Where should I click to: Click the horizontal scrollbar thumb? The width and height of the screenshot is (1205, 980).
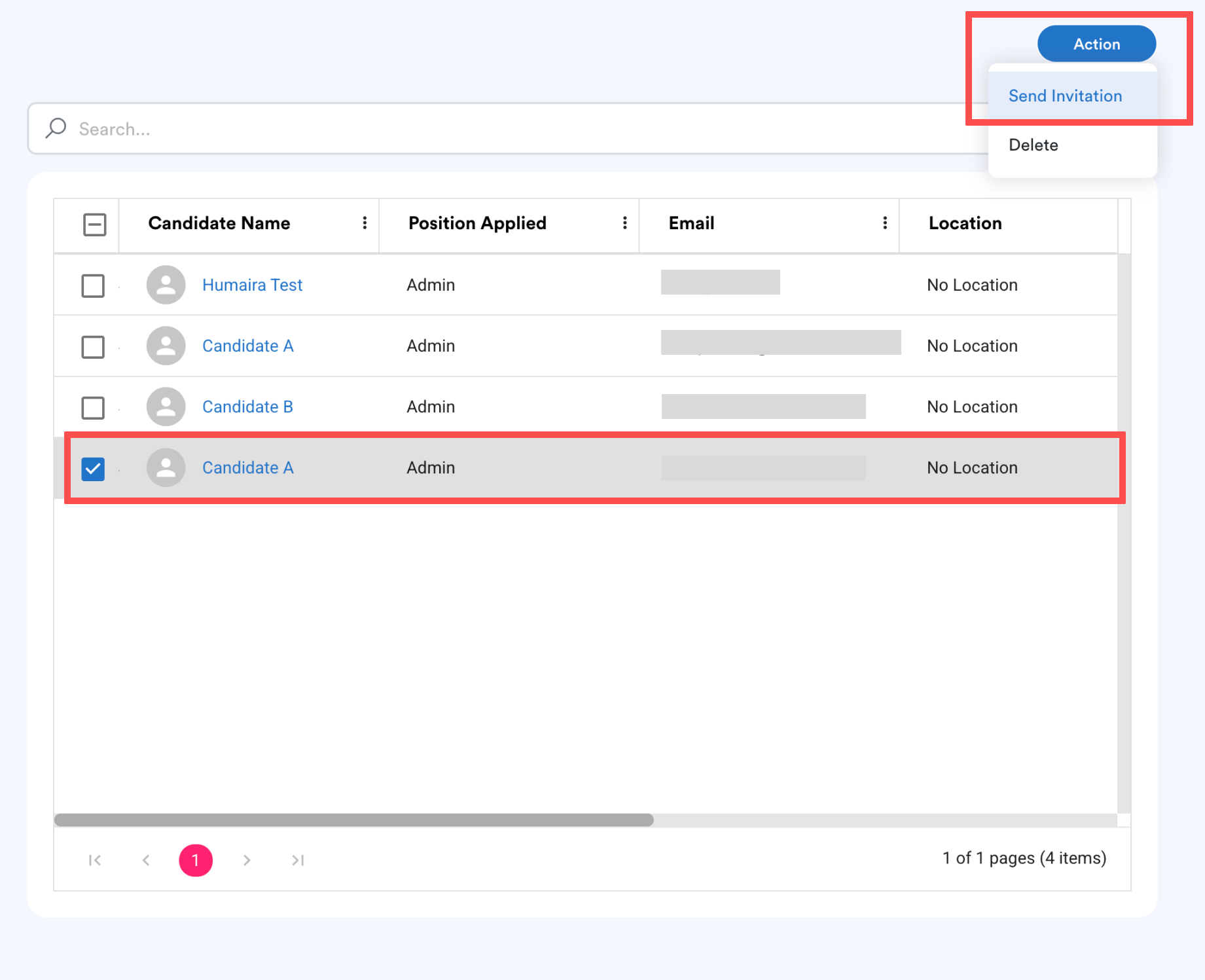[354, 820]
